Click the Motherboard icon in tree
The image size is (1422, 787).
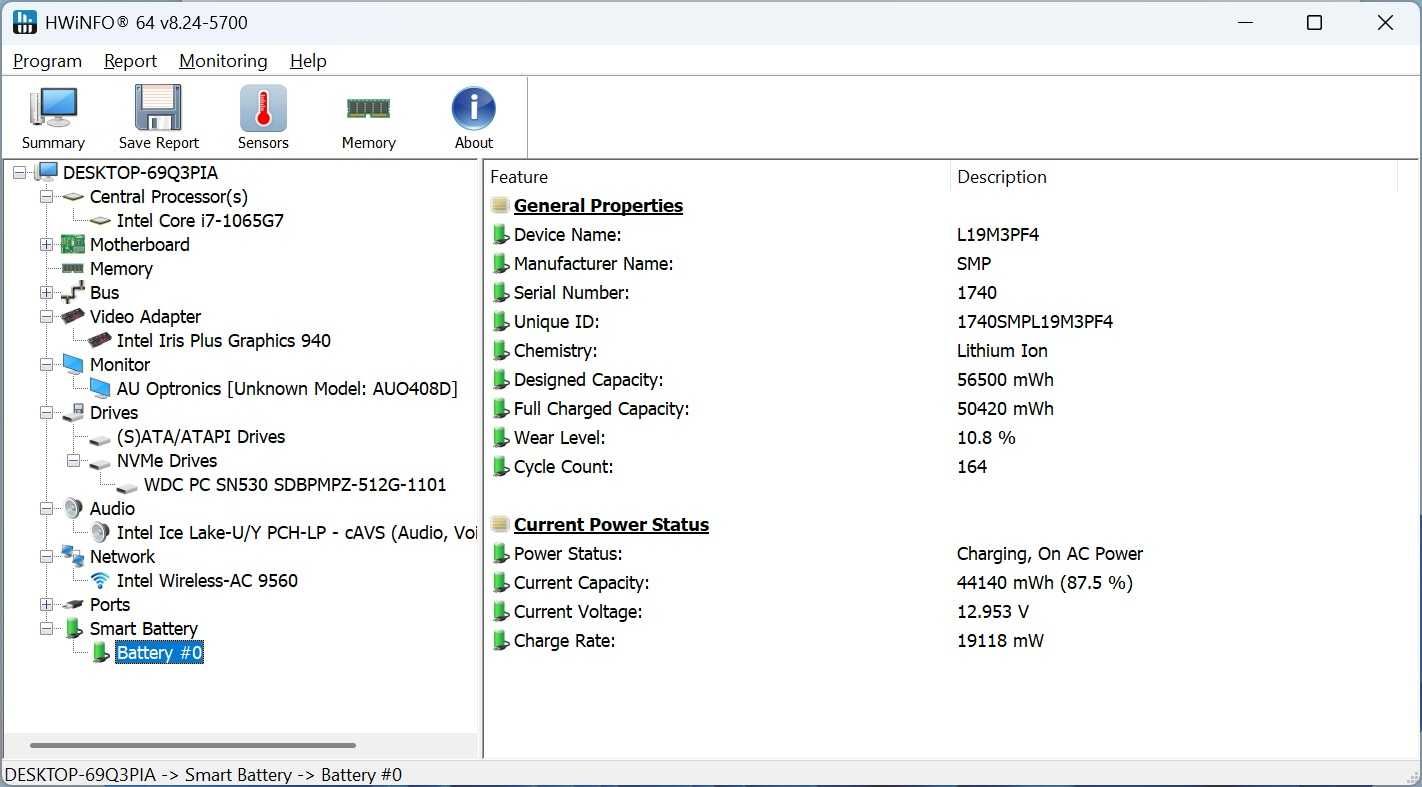tap(73, 245)
